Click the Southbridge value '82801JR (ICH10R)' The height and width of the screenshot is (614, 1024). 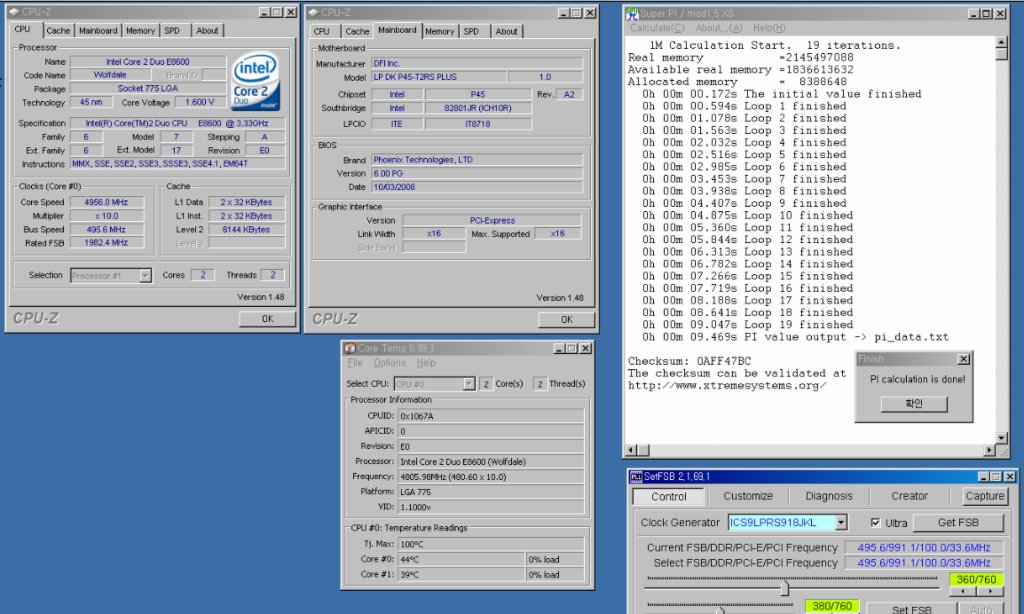click(x=478, y=108)
